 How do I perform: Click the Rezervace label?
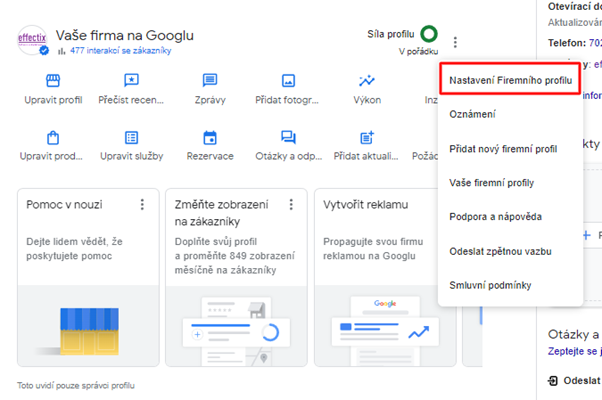(x=210, y=156)
